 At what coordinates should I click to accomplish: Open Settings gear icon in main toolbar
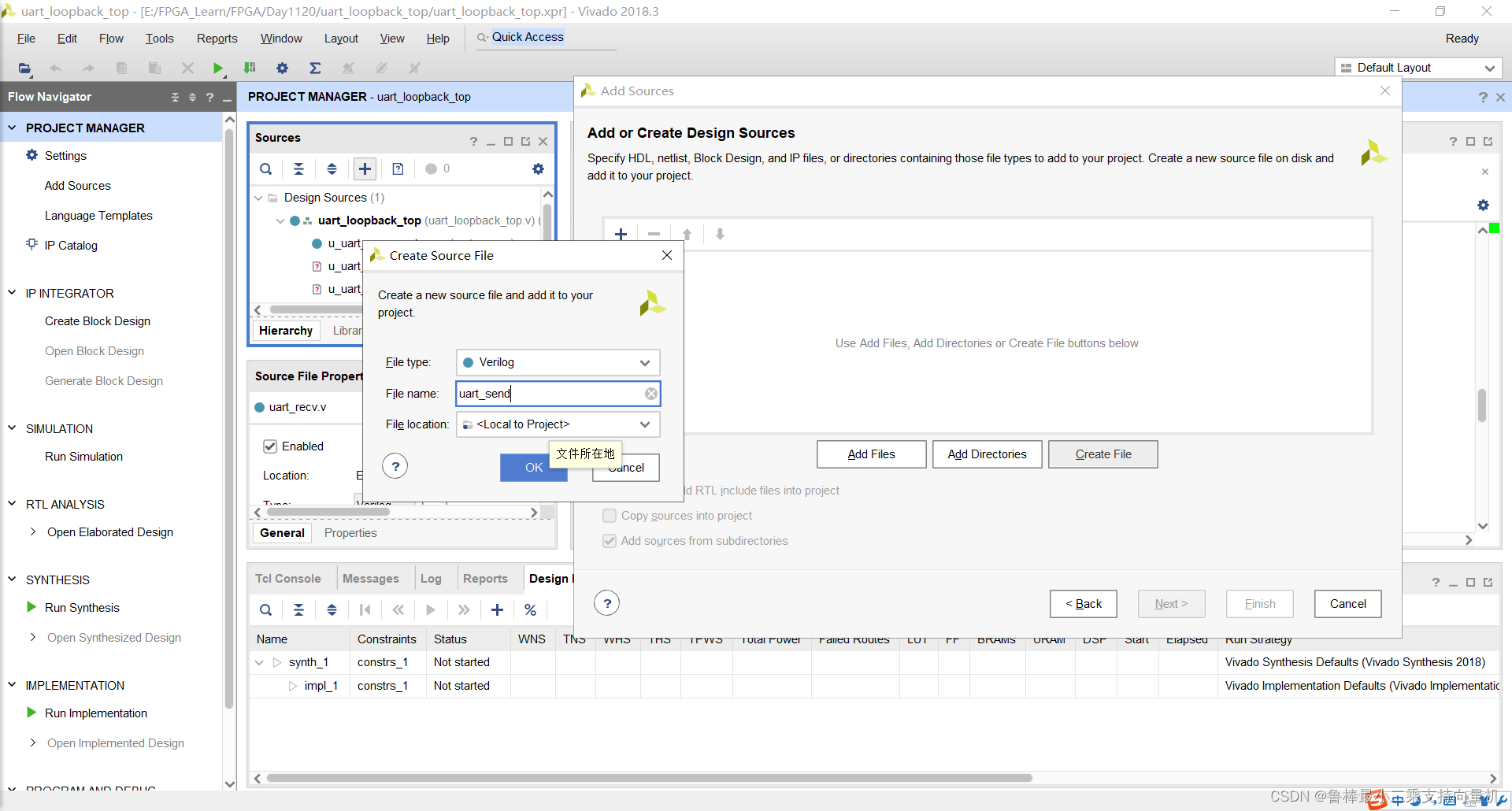(x=282, y=69)
